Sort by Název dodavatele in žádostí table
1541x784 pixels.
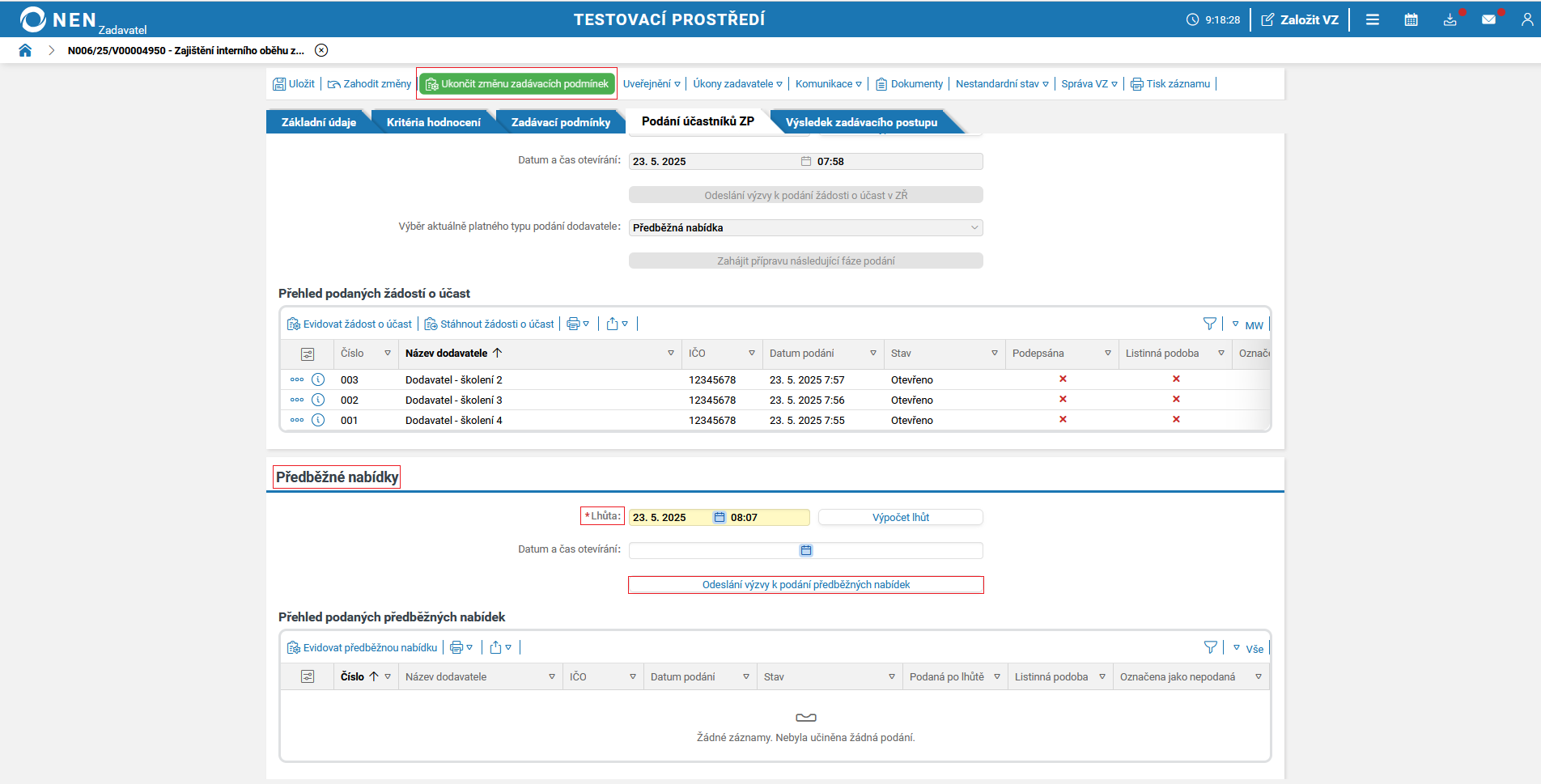click(447, 353)
